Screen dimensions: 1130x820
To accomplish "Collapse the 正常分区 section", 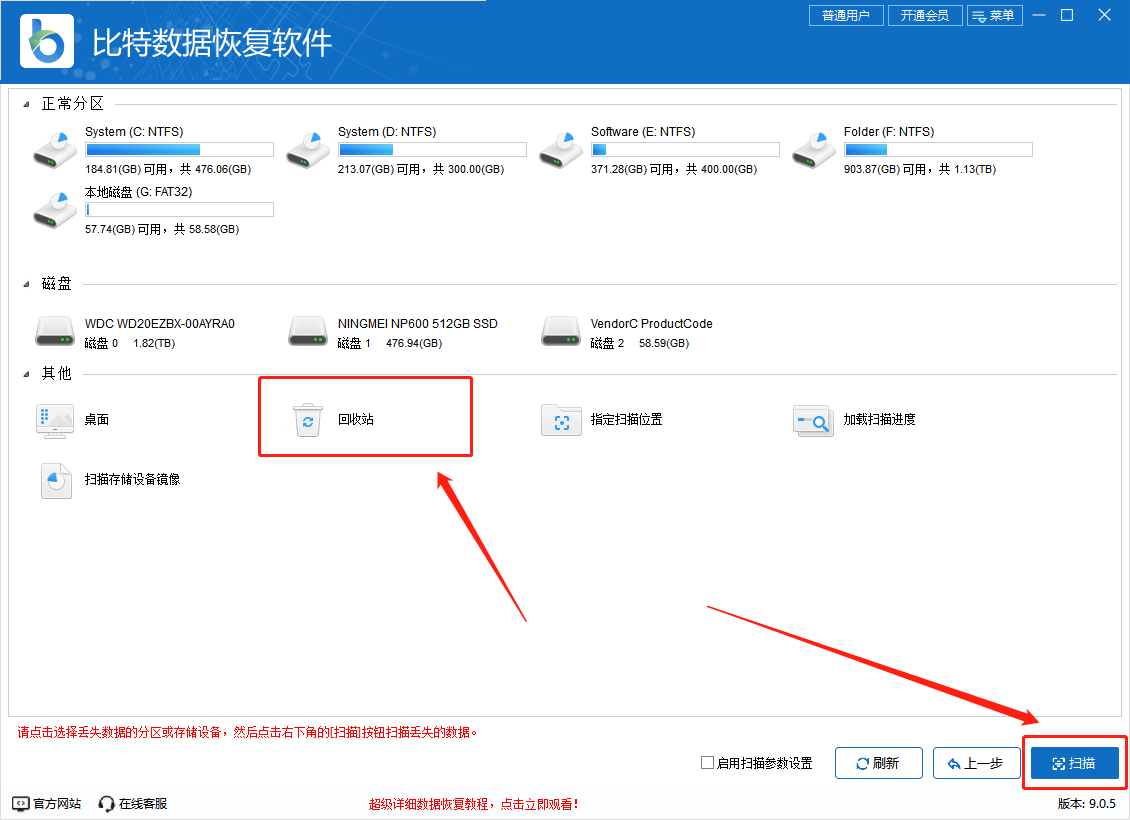I will 27,104.
